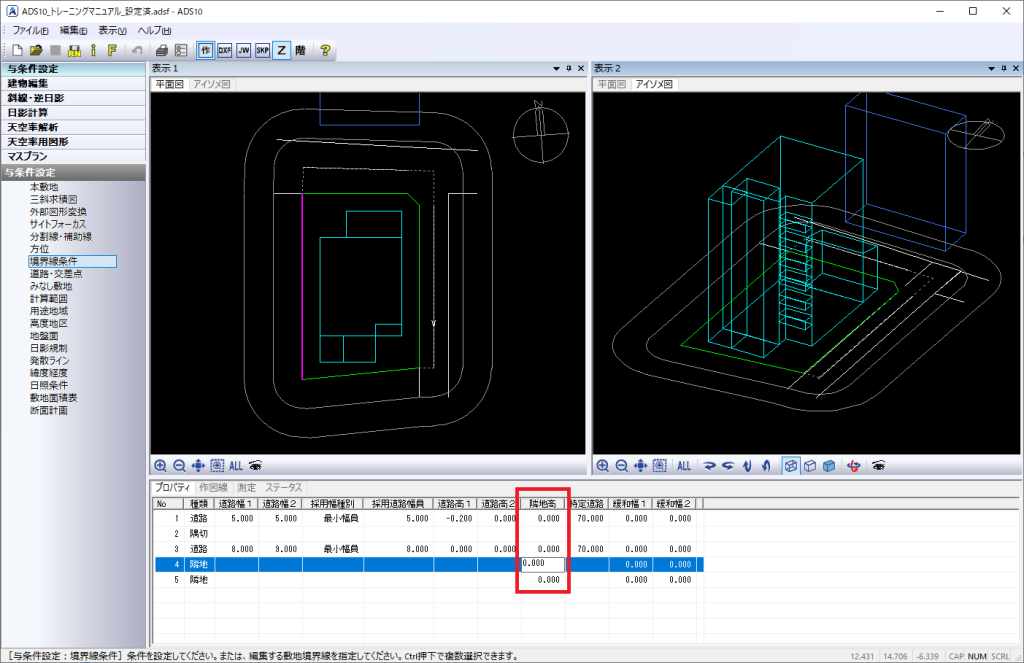Select row 5 隣地 in the table
Image resolution: width=1024 pixels, height=663 pixels.
pyautogui.click(x=428, y=580)
